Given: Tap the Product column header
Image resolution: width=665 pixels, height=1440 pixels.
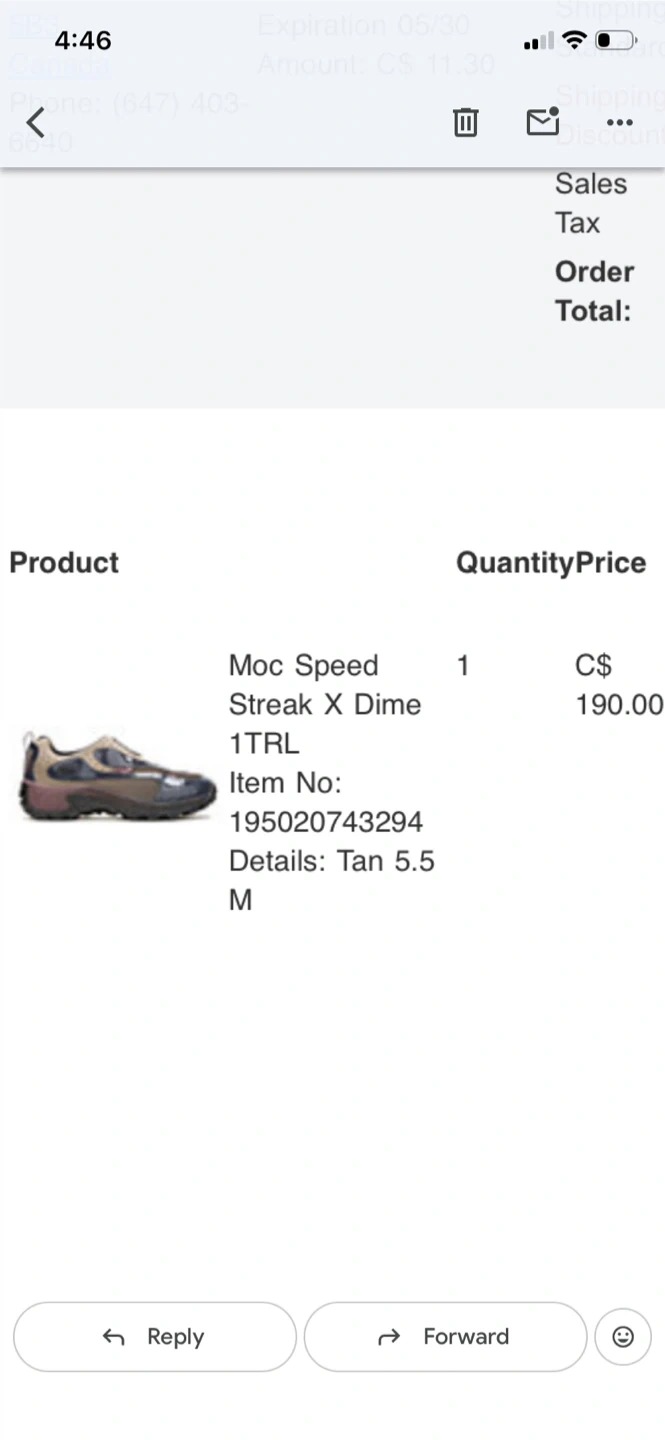Looking at the screenshot, I should pyautogui.click(x=64, y=563).
